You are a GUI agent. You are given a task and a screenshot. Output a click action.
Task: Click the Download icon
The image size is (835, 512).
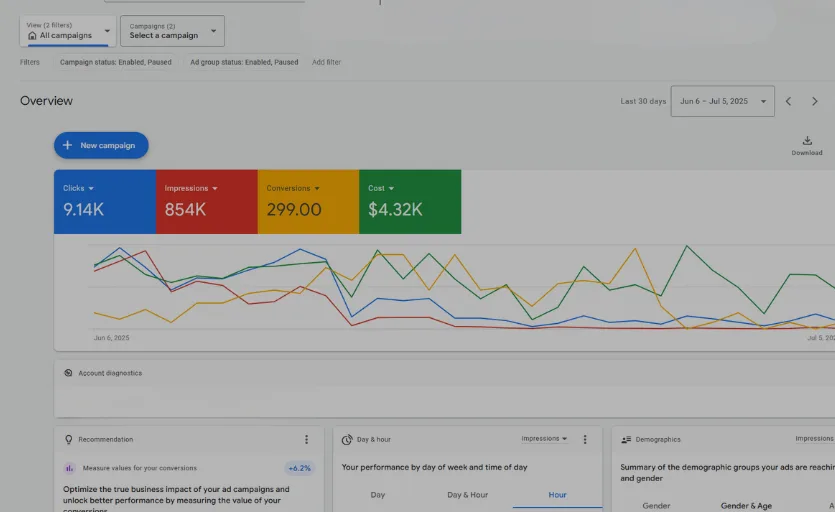click(x=807, y=141)
